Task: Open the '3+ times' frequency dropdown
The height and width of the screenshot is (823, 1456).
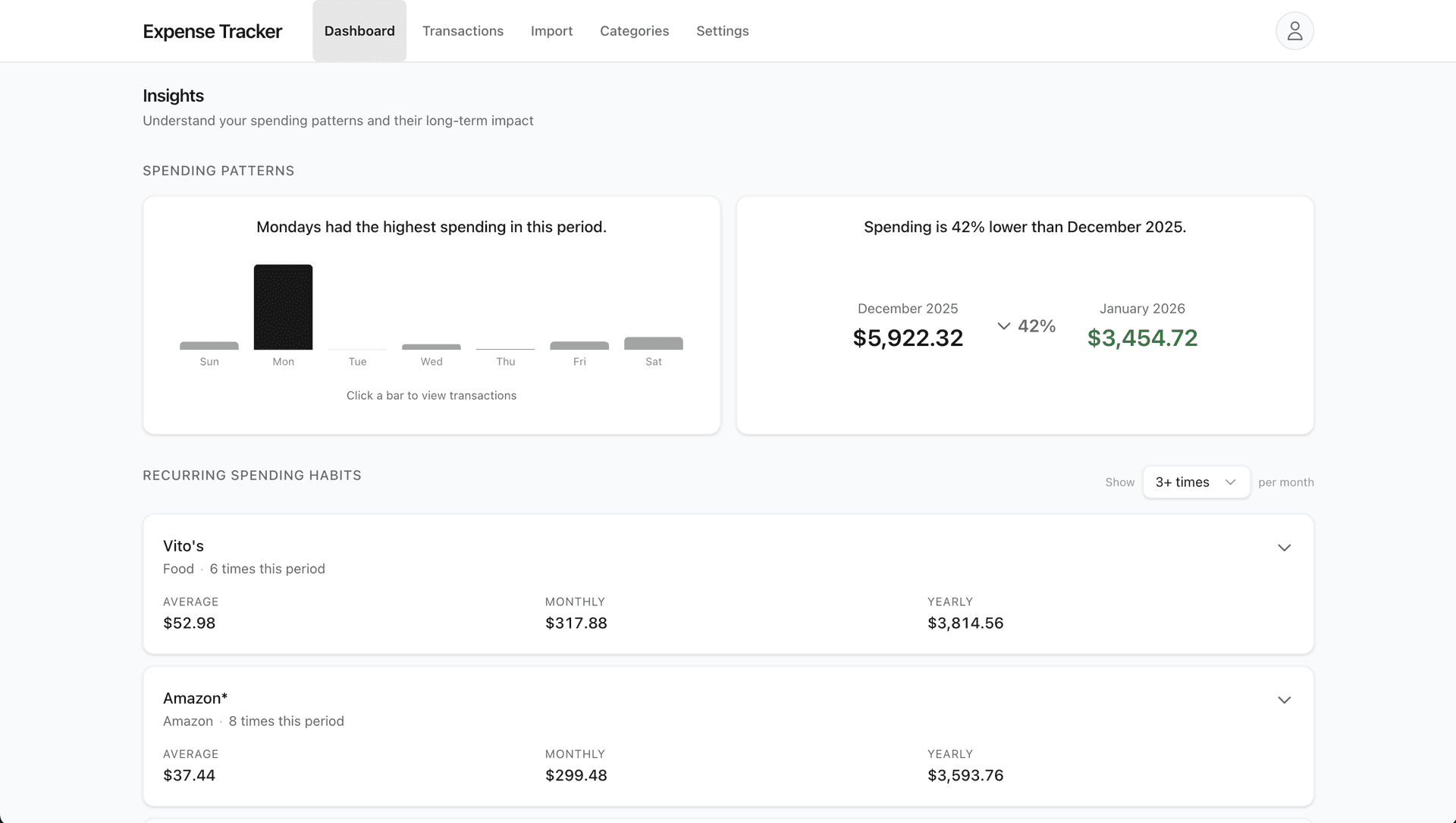Action: 1196,482
